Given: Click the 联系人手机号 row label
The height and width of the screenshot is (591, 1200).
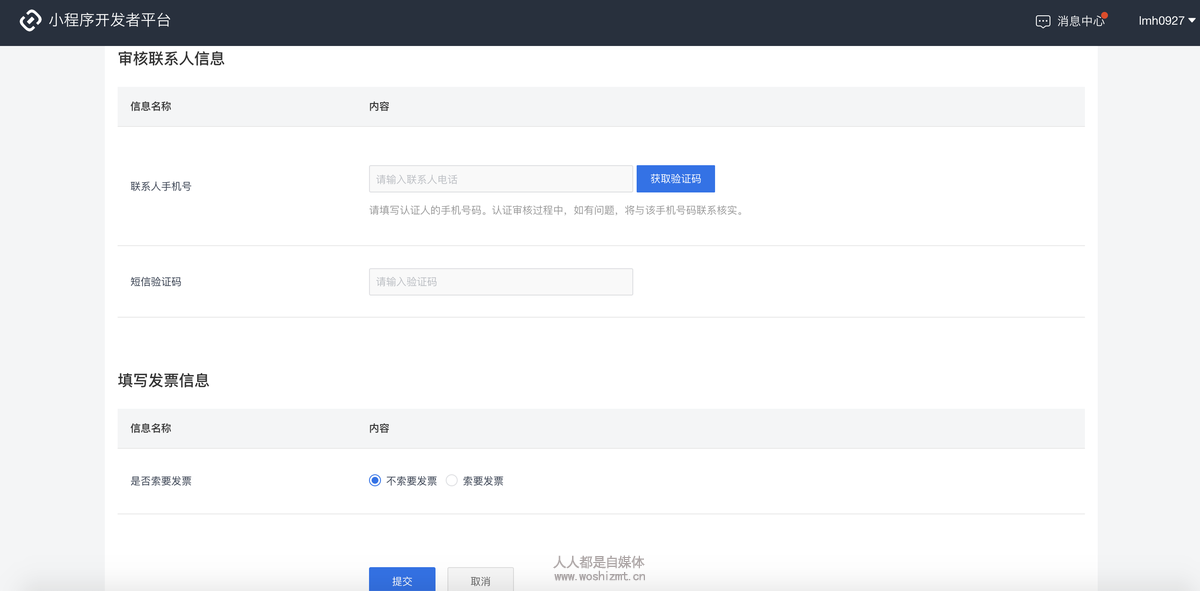Looking at the screenshot, I should coord(161,186).
